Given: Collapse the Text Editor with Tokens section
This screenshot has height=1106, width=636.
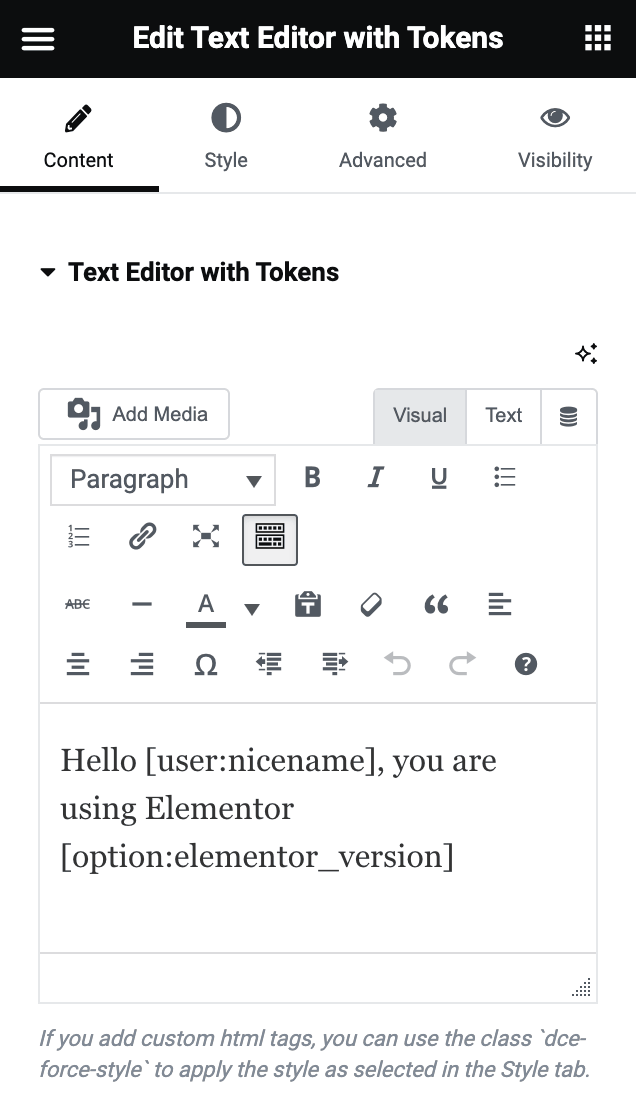Looking at the screenshot, I should coord(47,271).
